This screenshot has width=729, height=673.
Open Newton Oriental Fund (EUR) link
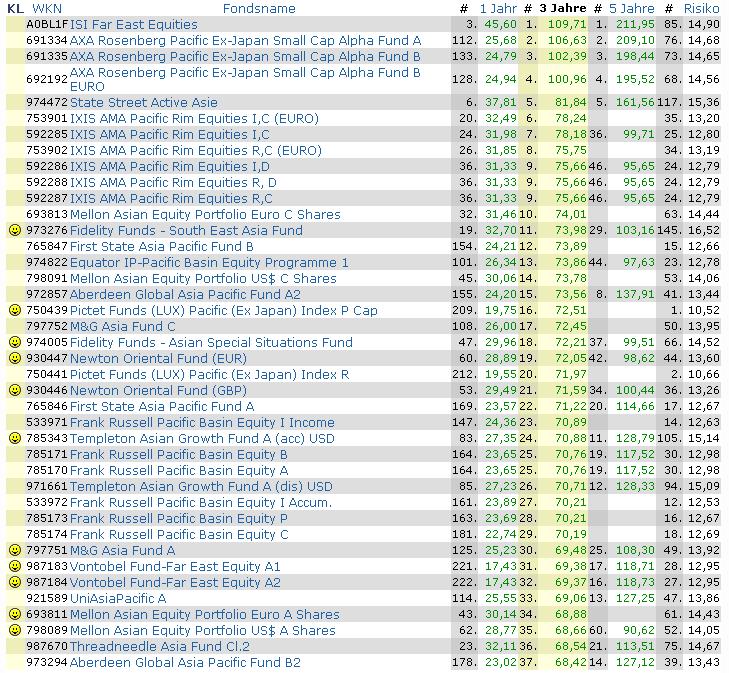[158, 358]
